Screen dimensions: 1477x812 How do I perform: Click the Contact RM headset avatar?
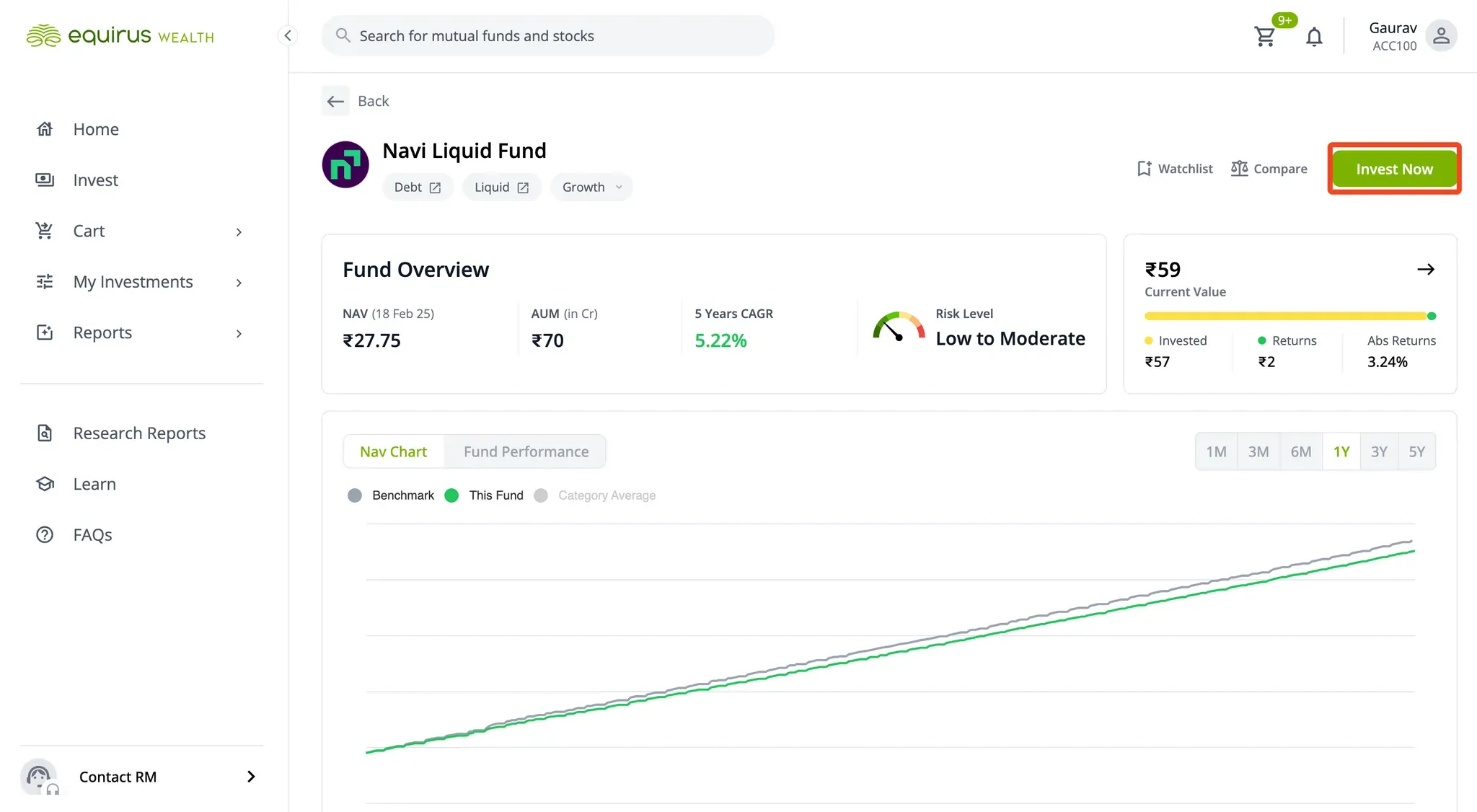[39, 777]
